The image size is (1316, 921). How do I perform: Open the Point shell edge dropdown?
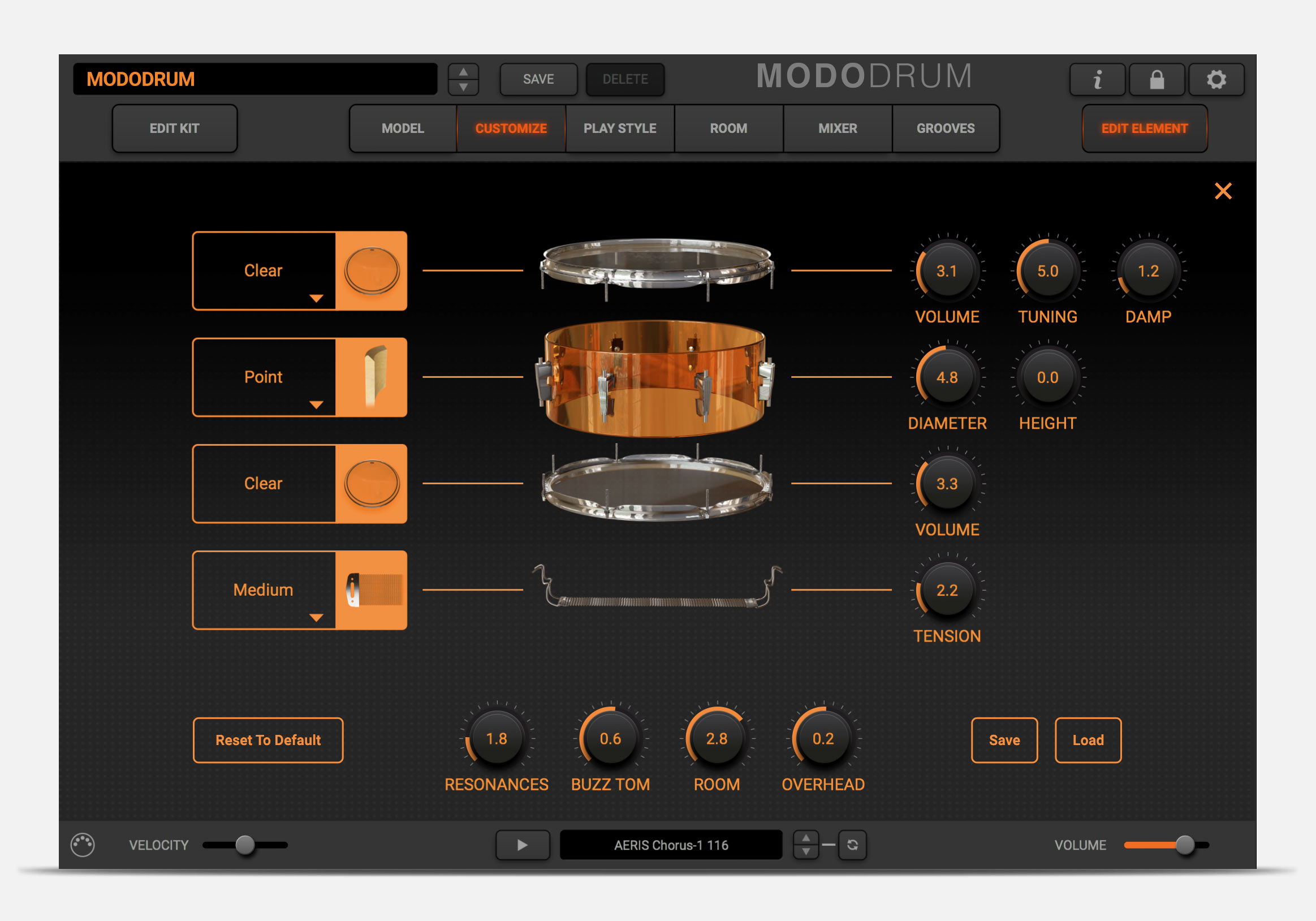pos(314,404)
